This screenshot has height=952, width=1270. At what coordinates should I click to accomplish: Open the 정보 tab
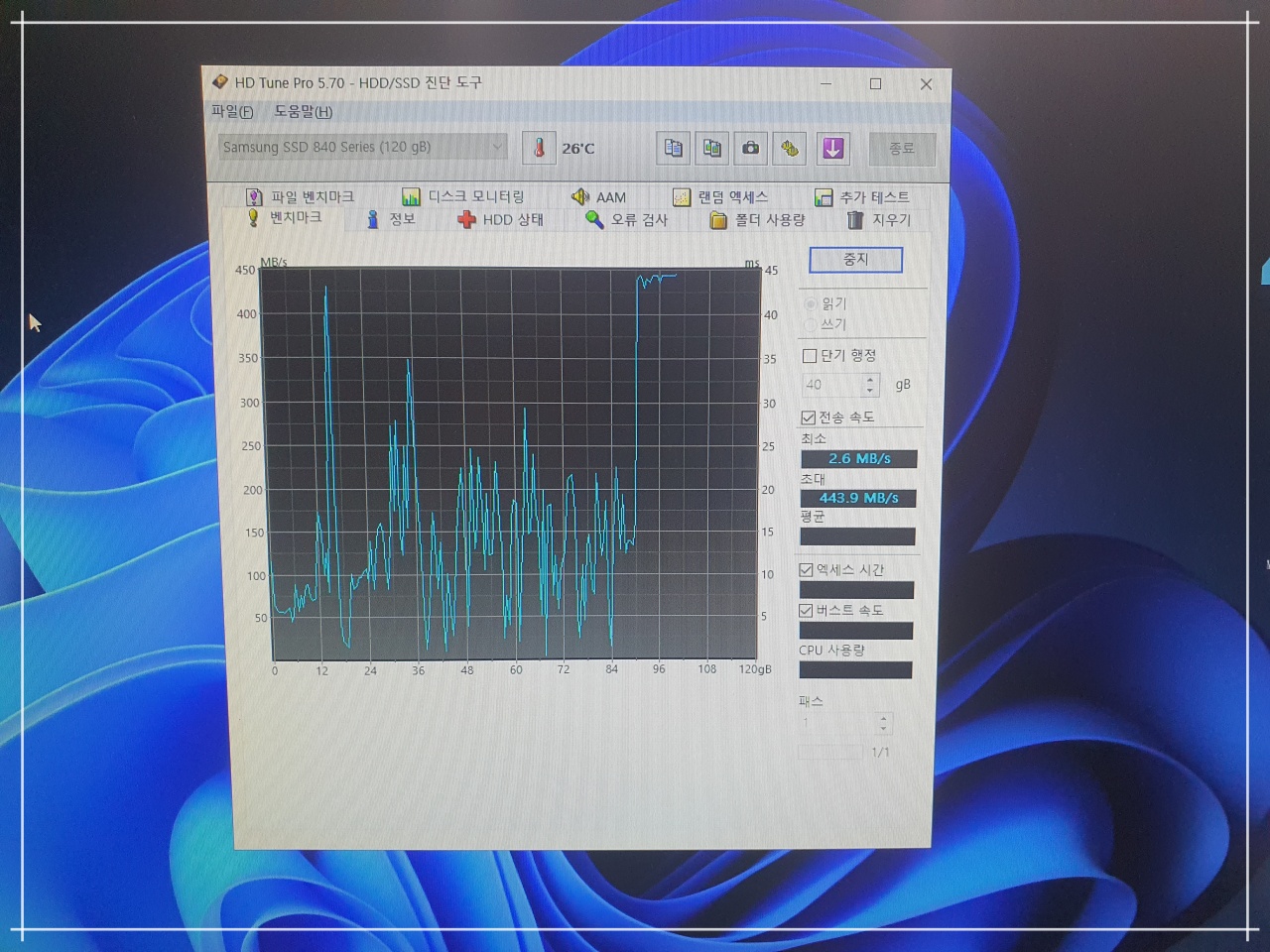tap(391, 219)
